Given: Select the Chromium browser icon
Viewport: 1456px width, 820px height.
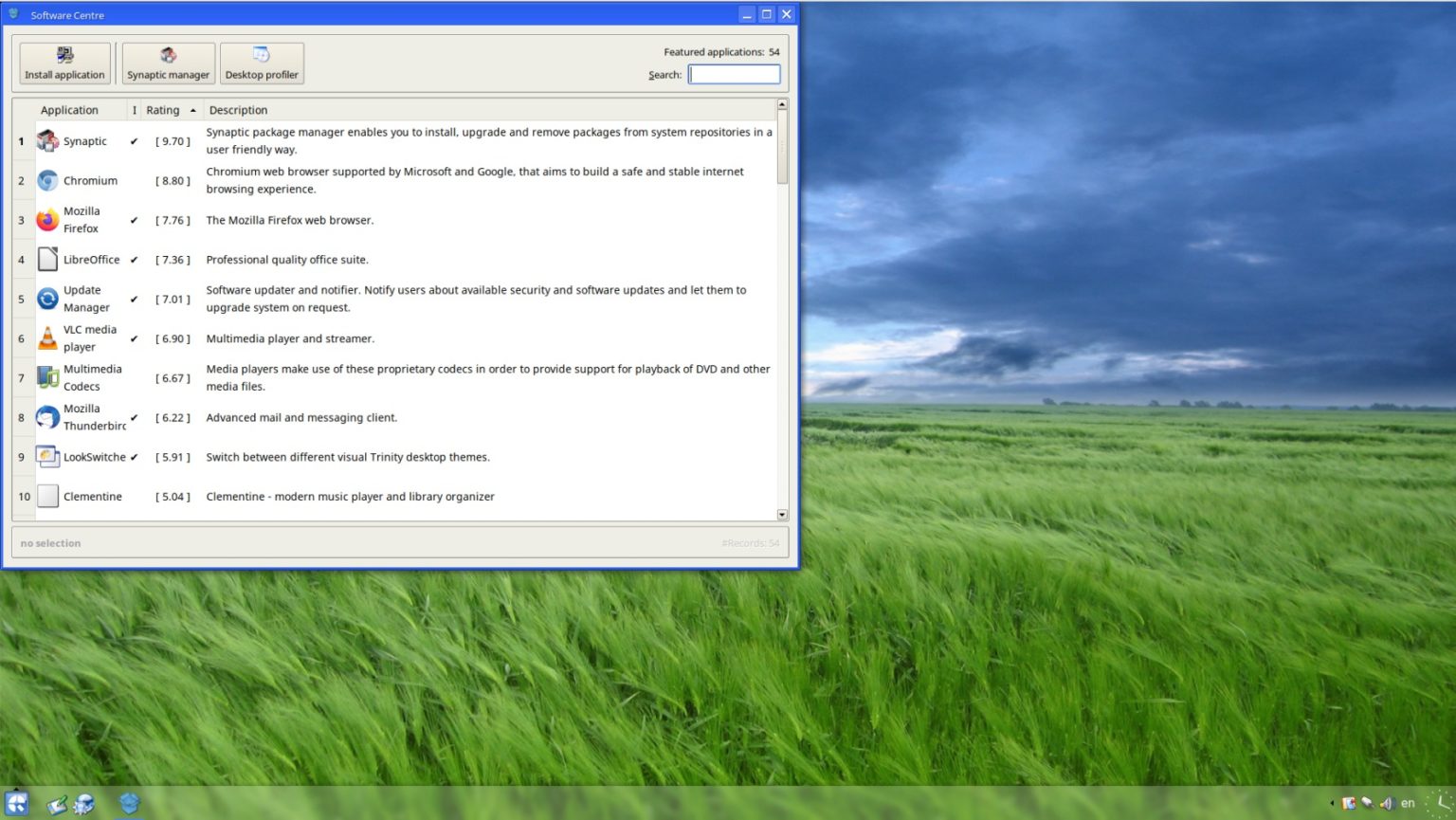Looking at the screenshot, I should [47, 181].
